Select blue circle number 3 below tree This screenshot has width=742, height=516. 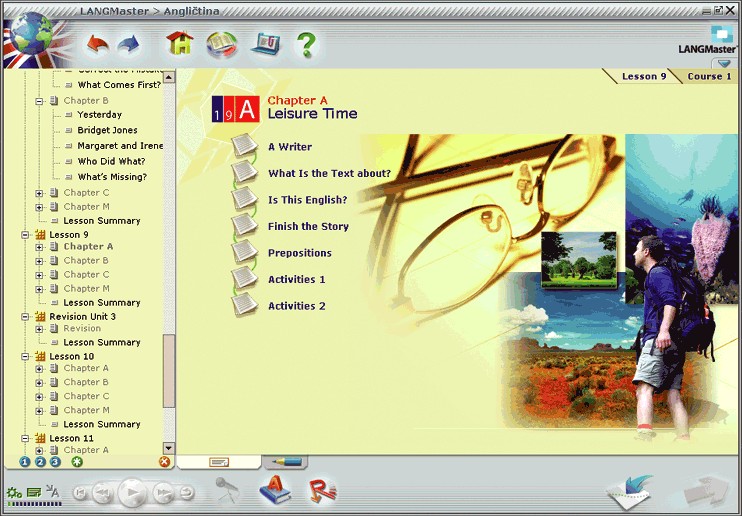click(x=55, y=462)
